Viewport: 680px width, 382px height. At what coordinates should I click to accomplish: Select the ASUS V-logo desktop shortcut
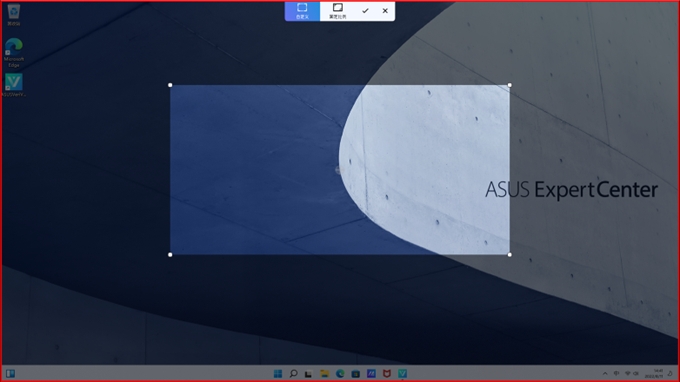[x=13, y=85]
